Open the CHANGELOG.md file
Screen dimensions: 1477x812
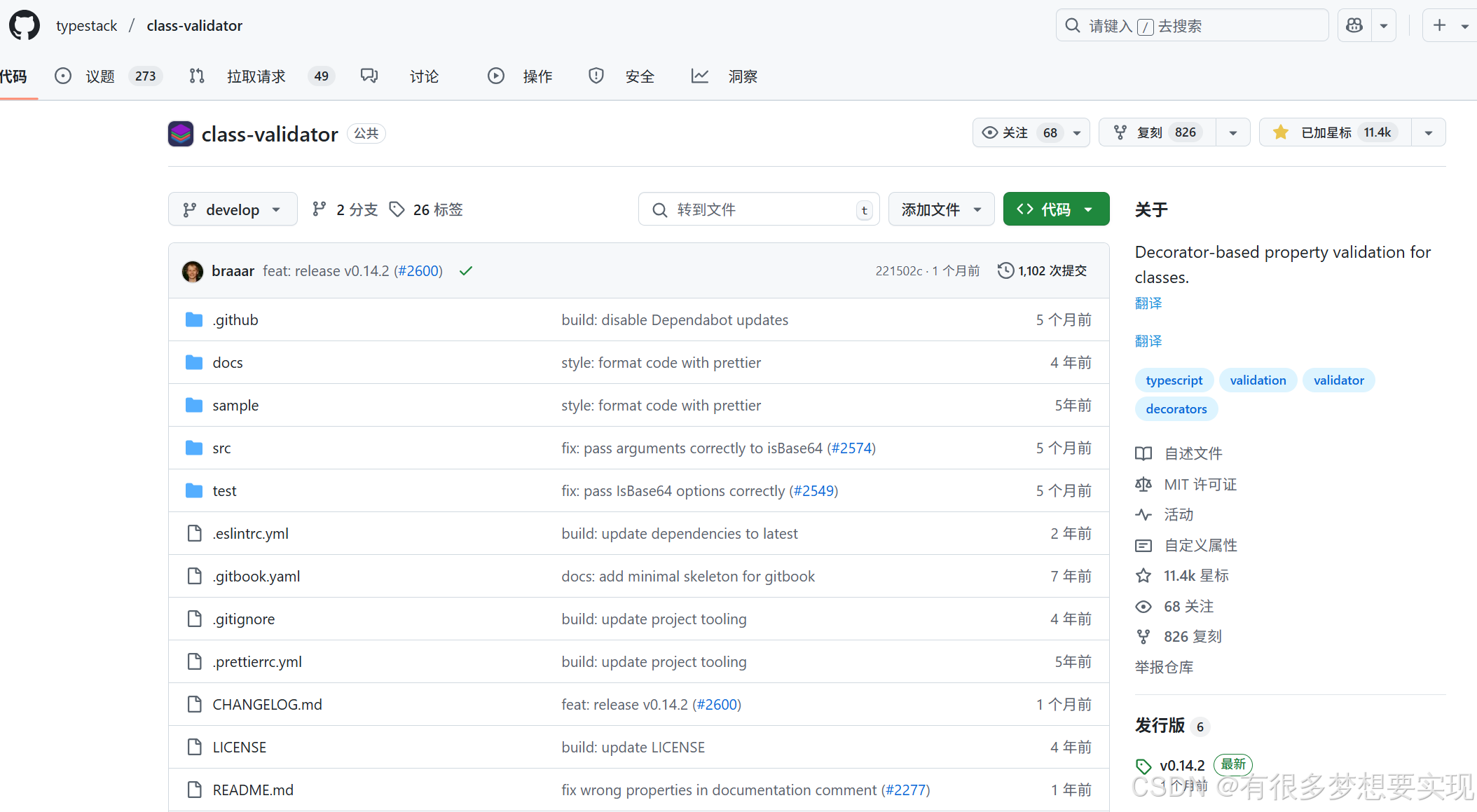[x=267, y=705]
